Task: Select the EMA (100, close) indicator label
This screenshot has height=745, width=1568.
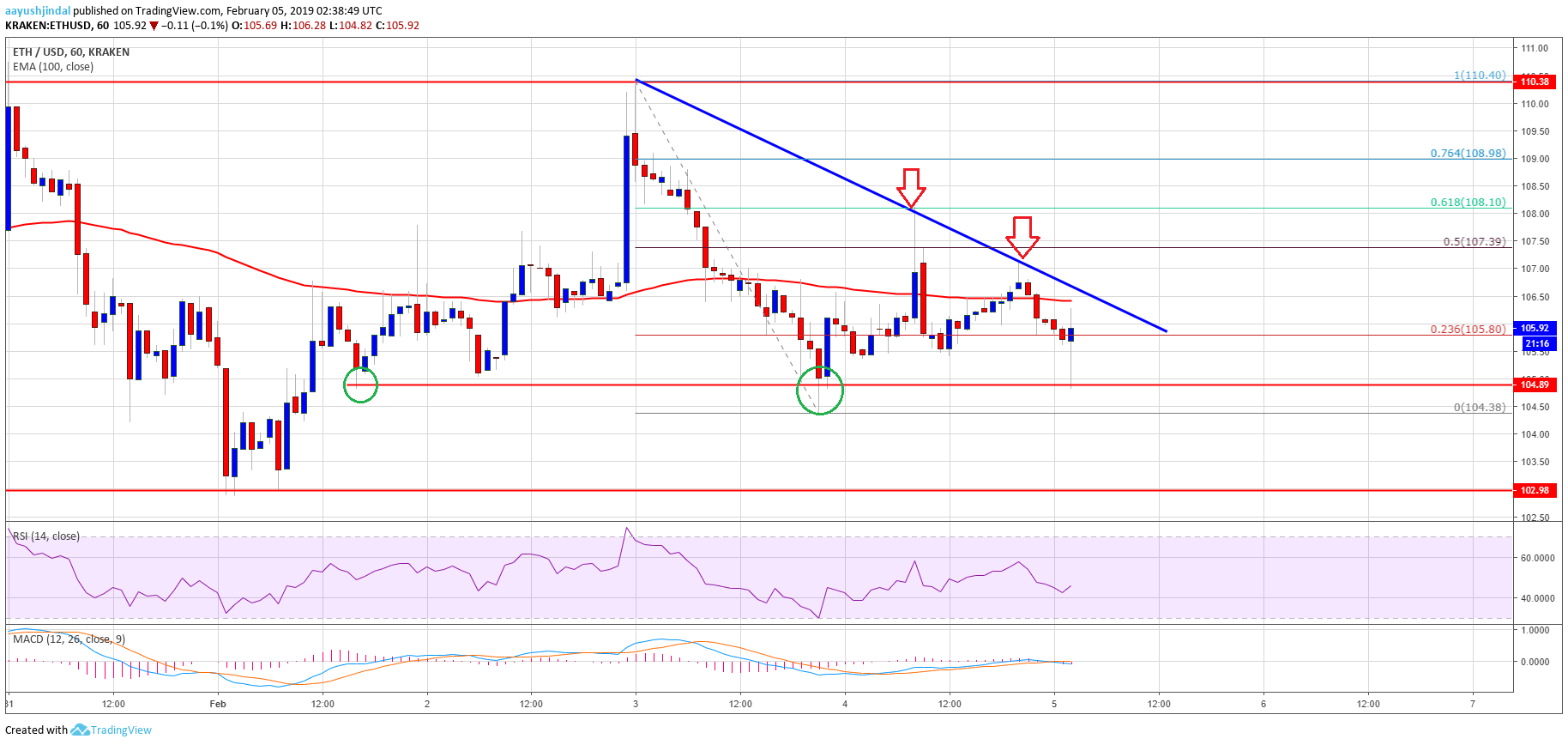Action: (x=53, y=67)
